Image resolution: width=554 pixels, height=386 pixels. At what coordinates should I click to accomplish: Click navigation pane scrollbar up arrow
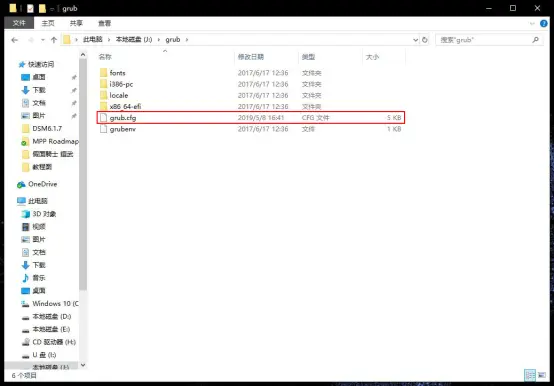(x=83, y=55)
